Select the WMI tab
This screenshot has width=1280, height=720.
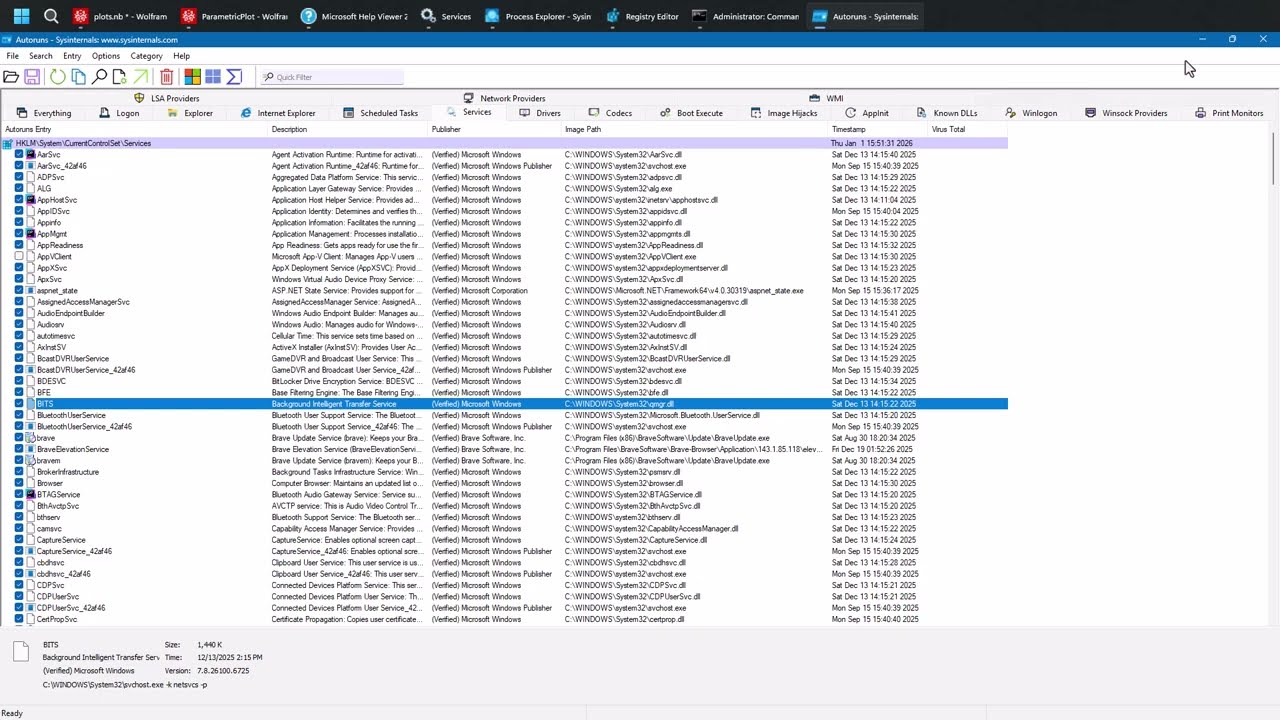coord(826,98)
